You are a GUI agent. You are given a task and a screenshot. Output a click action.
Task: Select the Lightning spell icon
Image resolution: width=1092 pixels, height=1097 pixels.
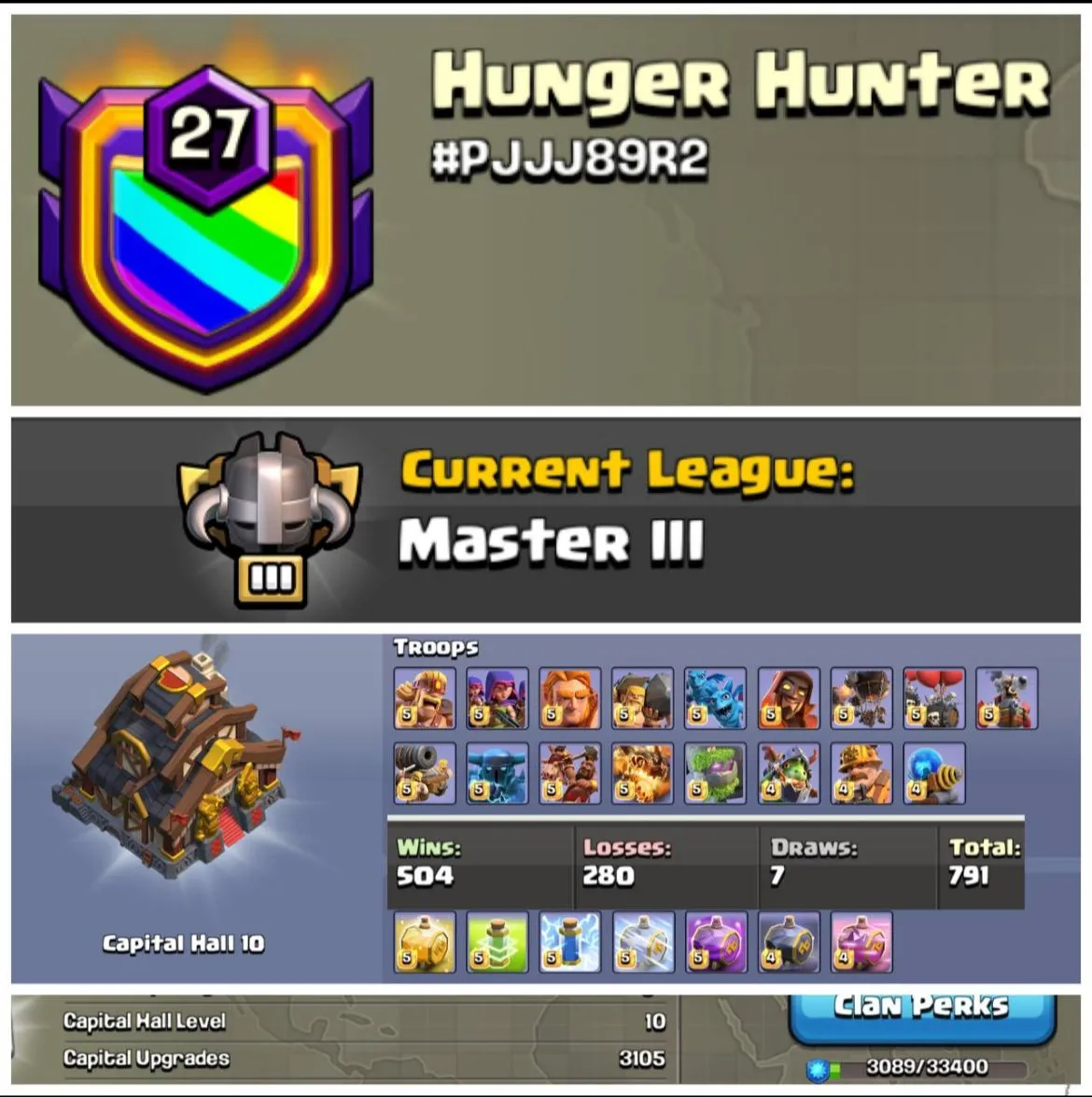pyautogui.click(x=570, y=942)
